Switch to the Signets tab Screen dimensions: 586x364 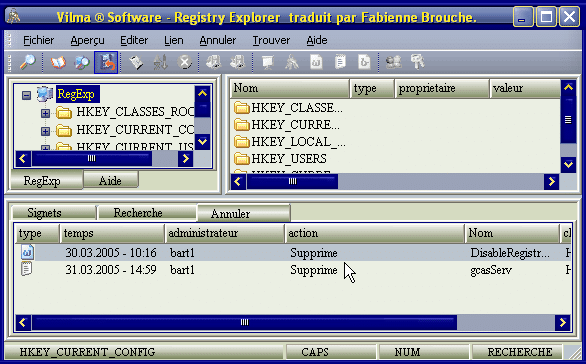(54, 213)
